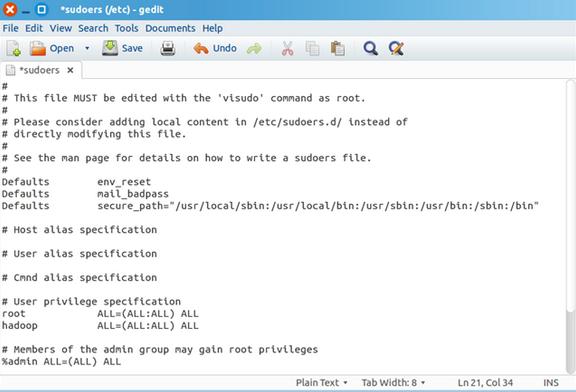
Task: Save the sudoers file
Action: (x=122, y=48)
